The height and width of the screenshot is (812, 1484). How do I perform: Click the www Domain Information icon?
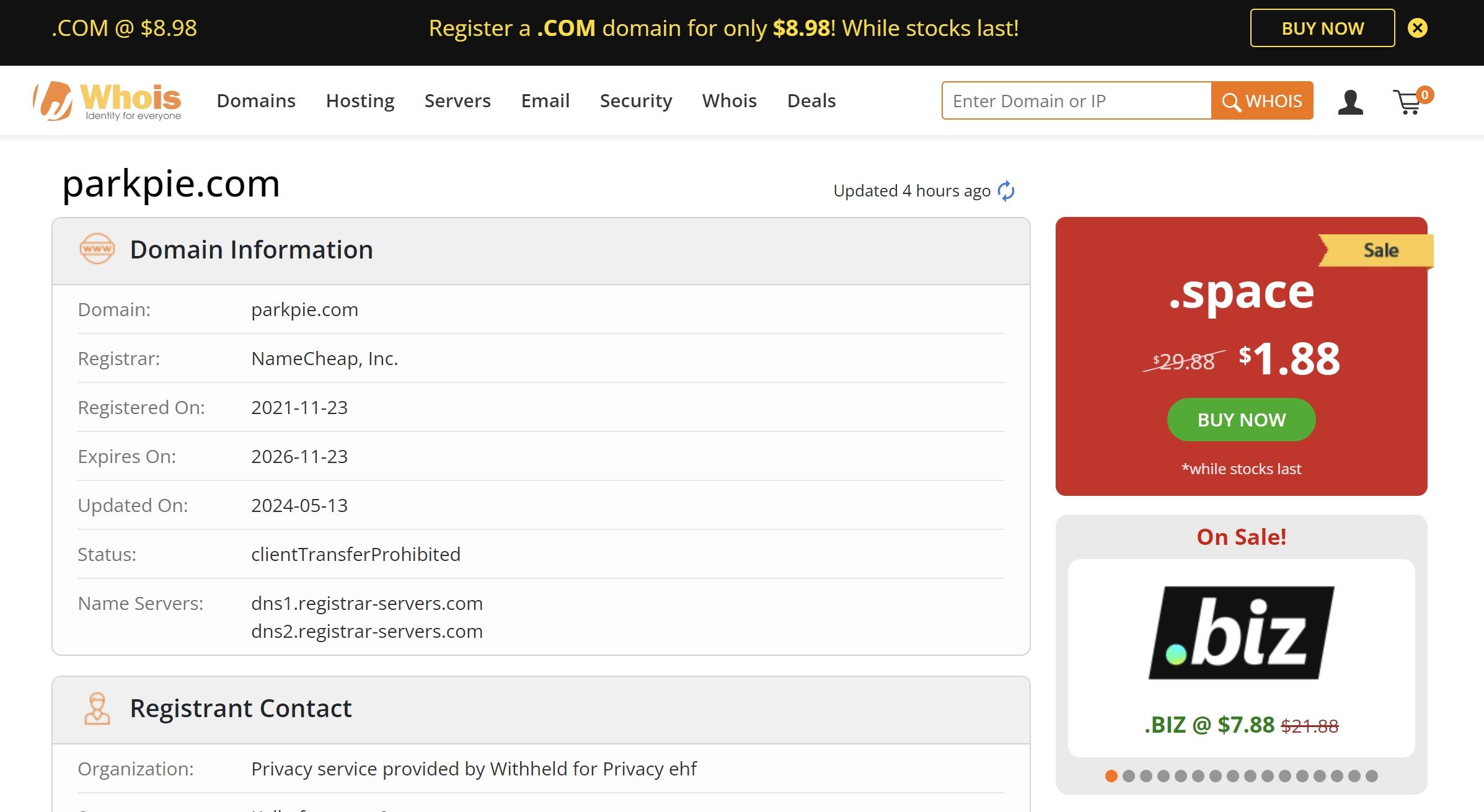(97, 249)
